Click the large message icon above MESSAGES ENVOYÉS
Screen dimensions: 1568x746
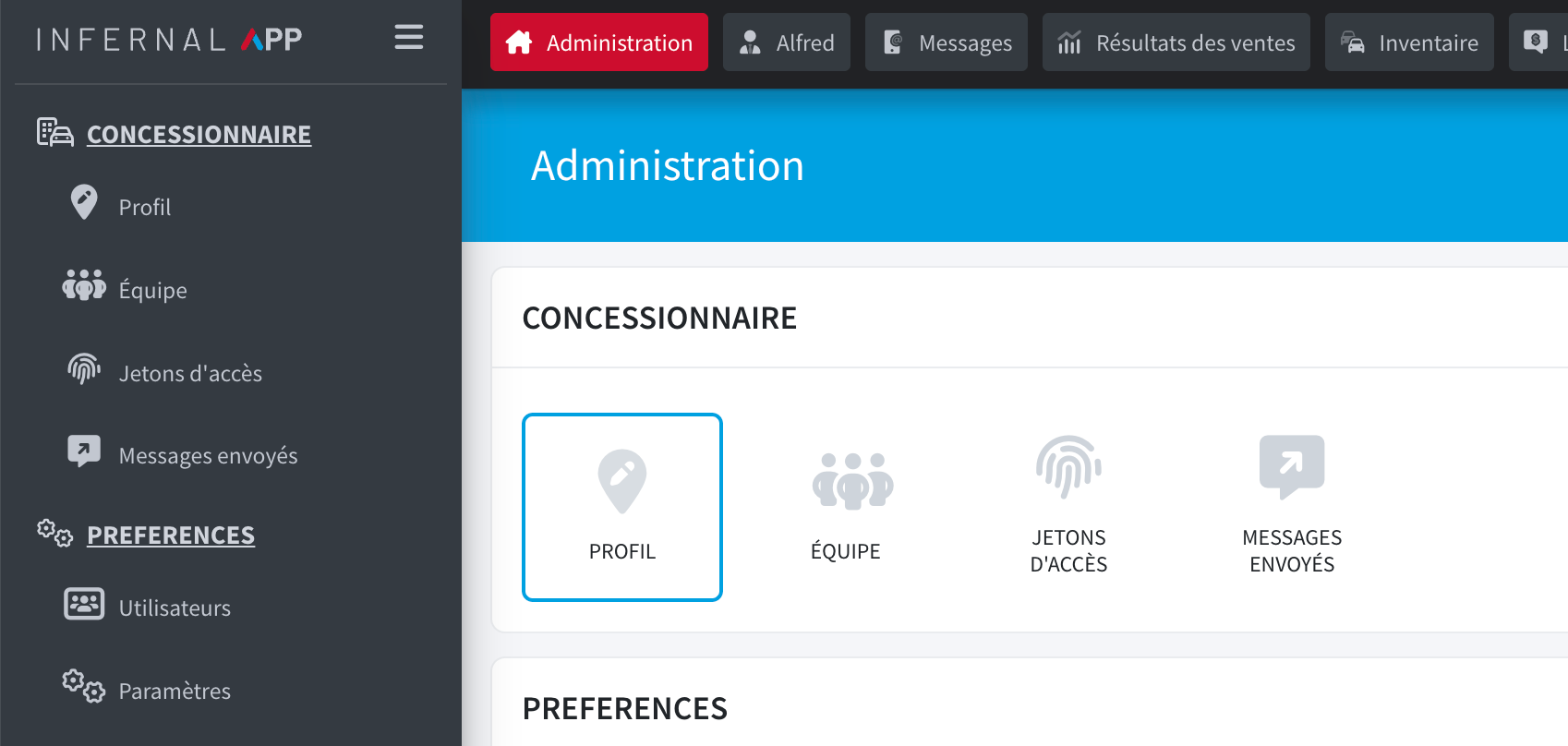click(x=1292, y=467)
